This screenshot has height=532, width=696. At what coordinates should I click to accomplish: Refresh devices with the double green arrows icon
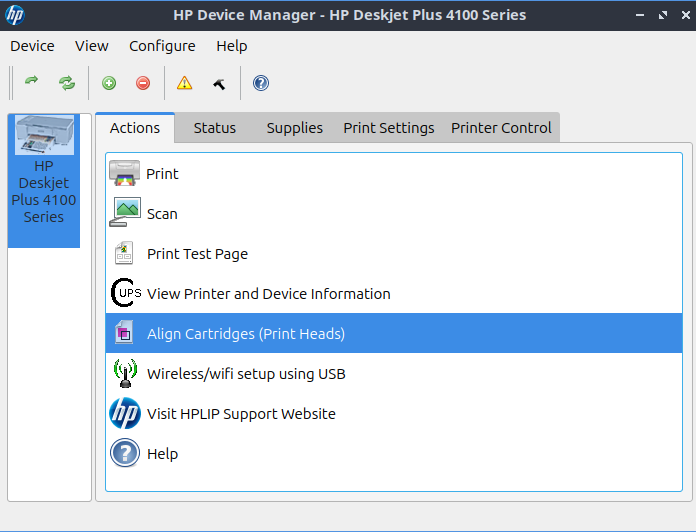tap(67, 83)
